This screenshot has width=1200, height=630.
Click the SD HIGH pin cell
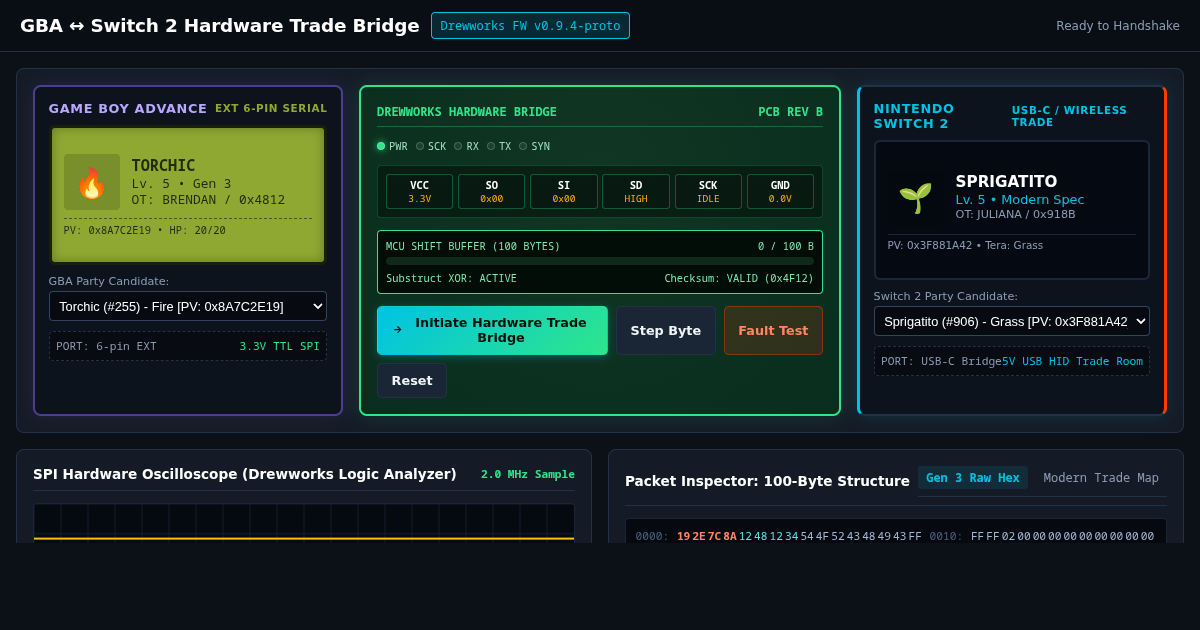[x=636, y=191]
